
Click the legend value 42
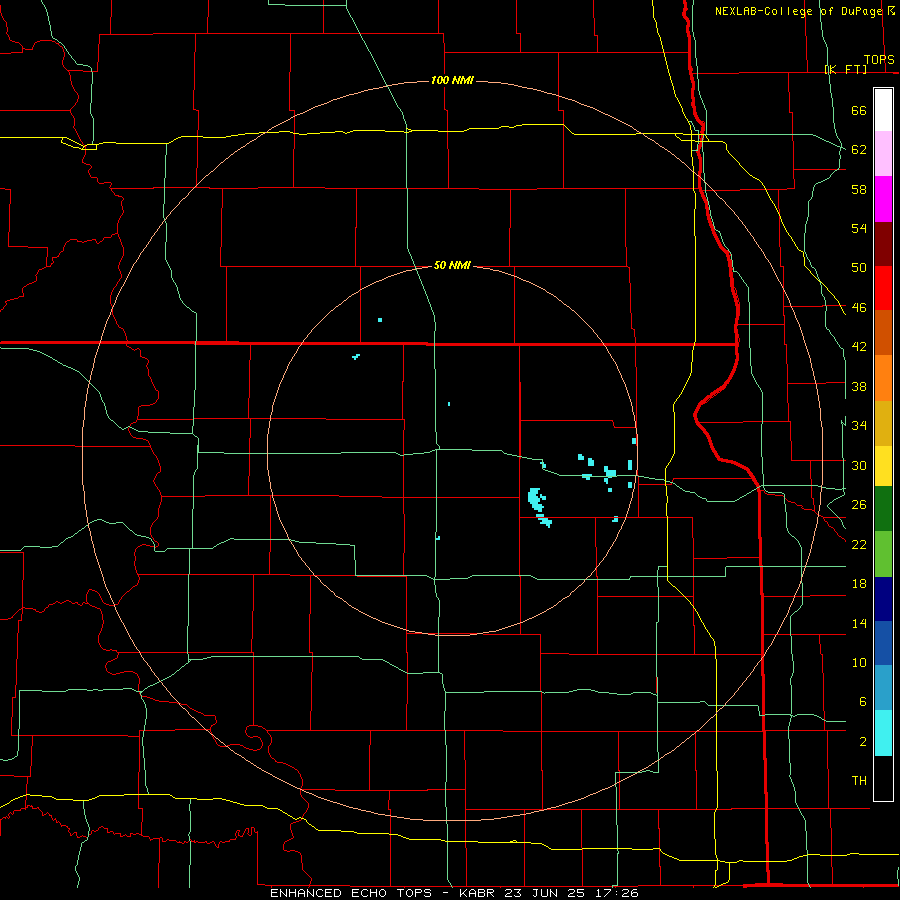pos(859,347)
